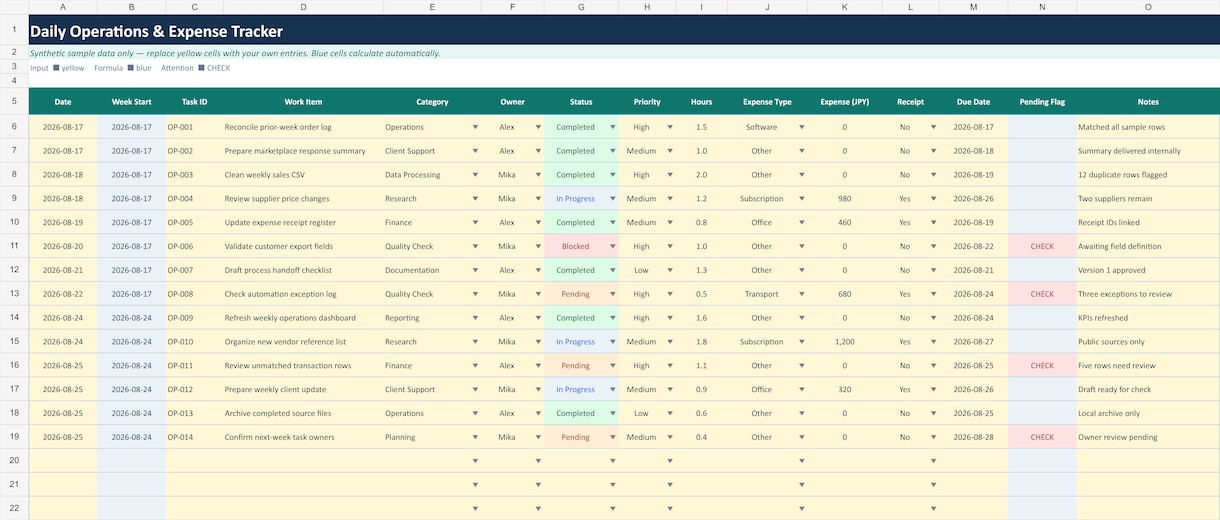
Task: Select due date '2026-08-27'
Action: (x=974, y=342)
